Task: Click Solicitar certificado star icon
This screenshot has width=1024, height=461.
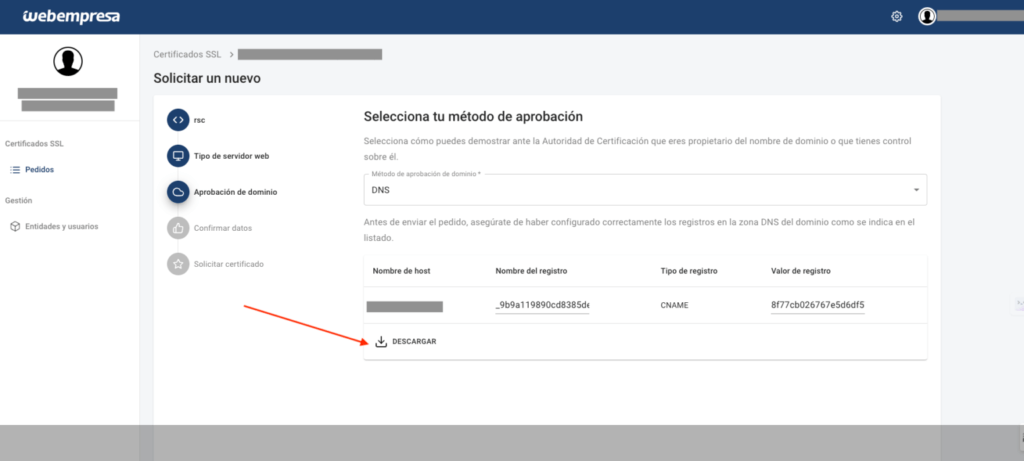Action: pos(178,264)
